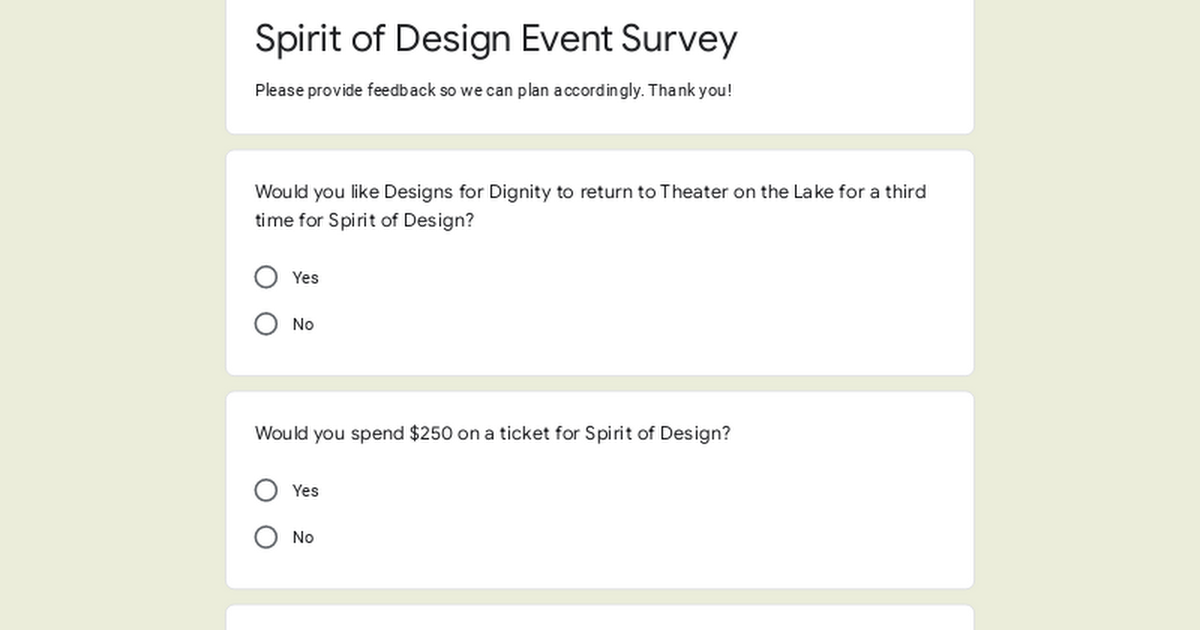Select Yes radio for Theater on the Lake question
This screenshot has width=1200, height=630.
pos(266,277)
